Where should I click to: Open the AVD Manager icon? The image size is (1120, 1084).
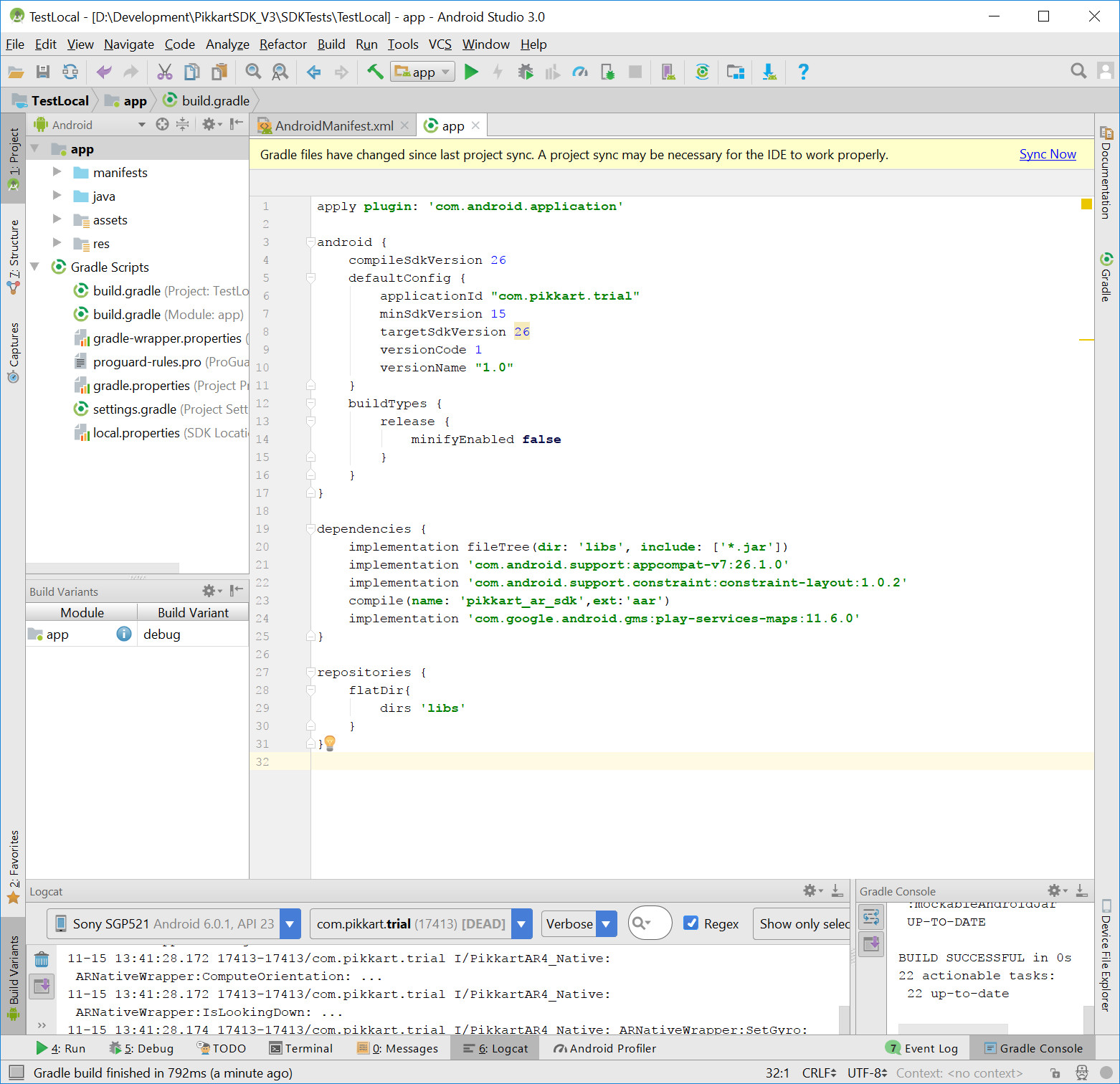click(x=668, y=72)
